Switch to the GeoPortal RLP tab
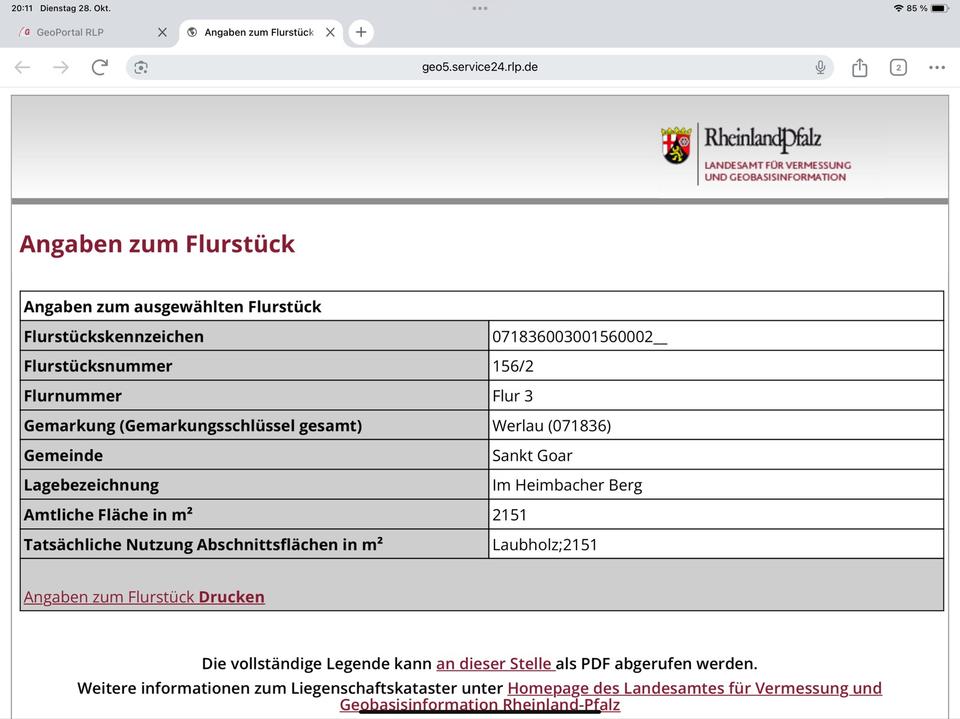Image resolution: width=960 pixels, height=719 pixels. pyautogui.click(x=80, y=32)
